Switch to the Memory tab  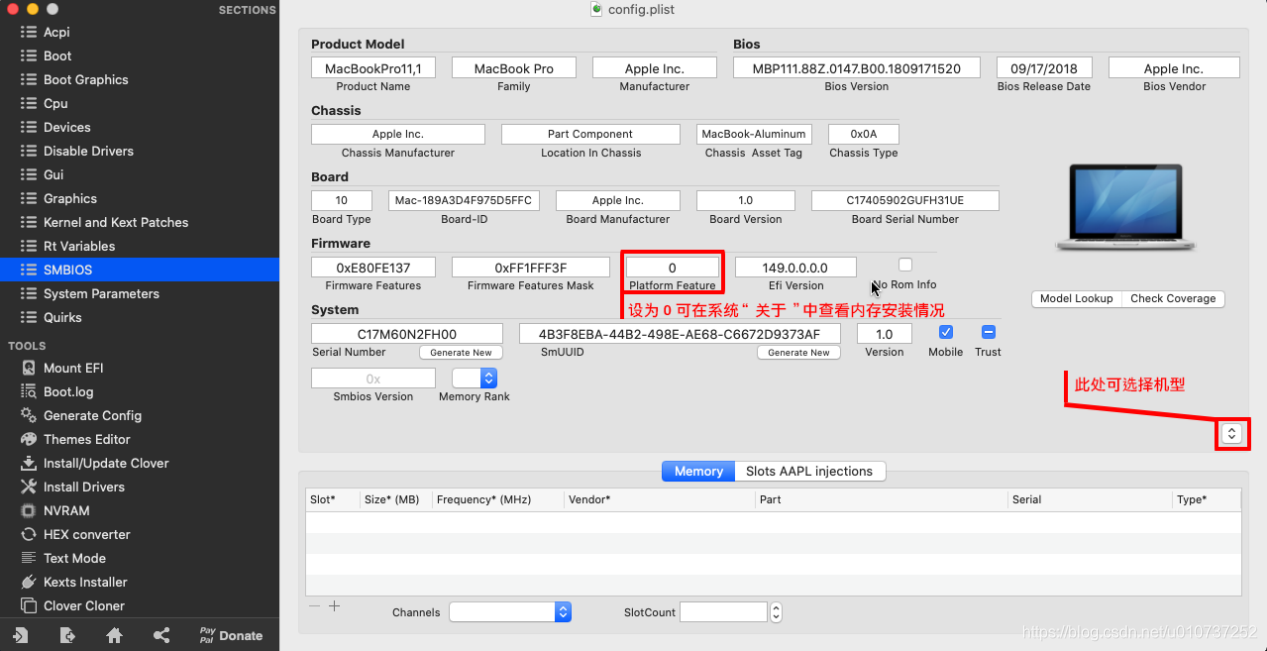(698, 471)
